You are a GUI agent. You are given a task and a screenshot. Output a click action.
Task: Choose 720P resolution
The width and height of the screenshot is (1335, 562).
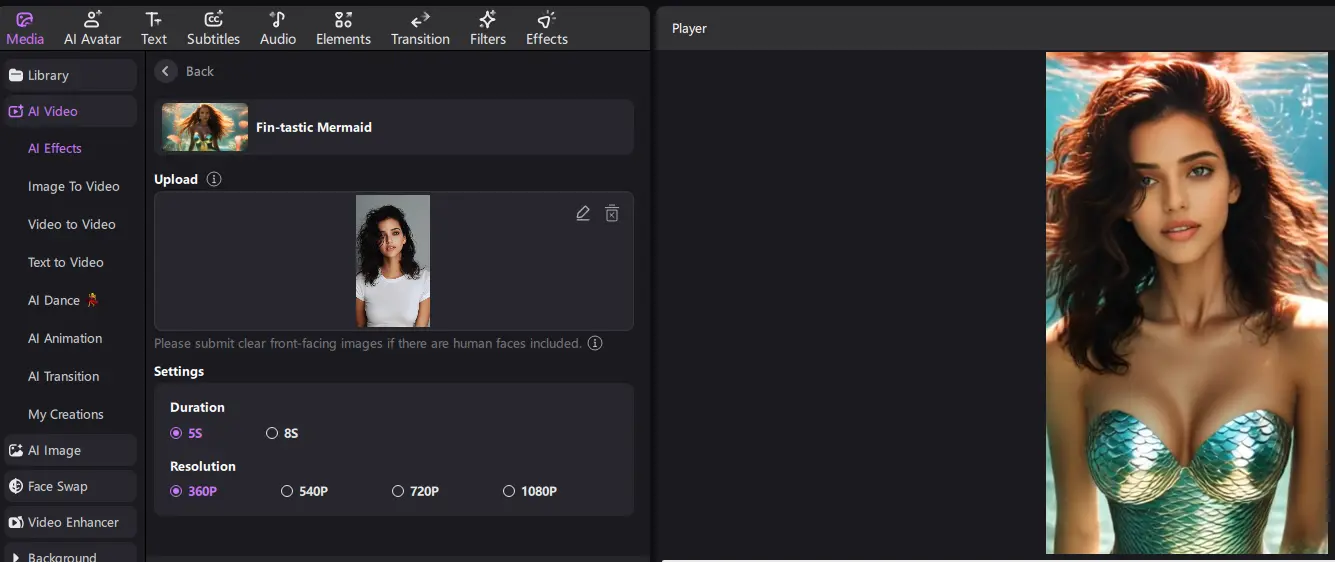(398, 491)
